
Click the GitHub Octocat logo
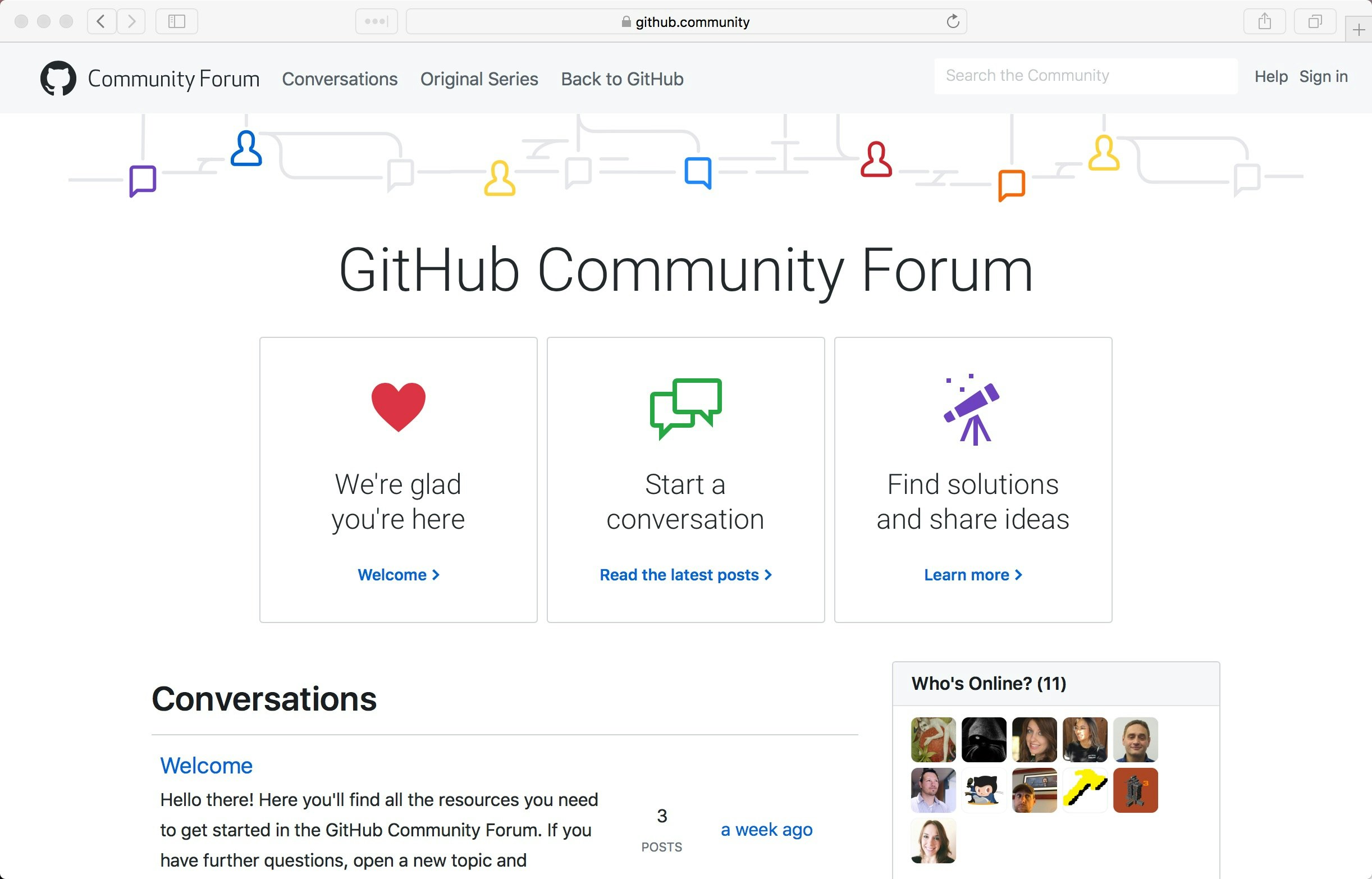(58, 77)
